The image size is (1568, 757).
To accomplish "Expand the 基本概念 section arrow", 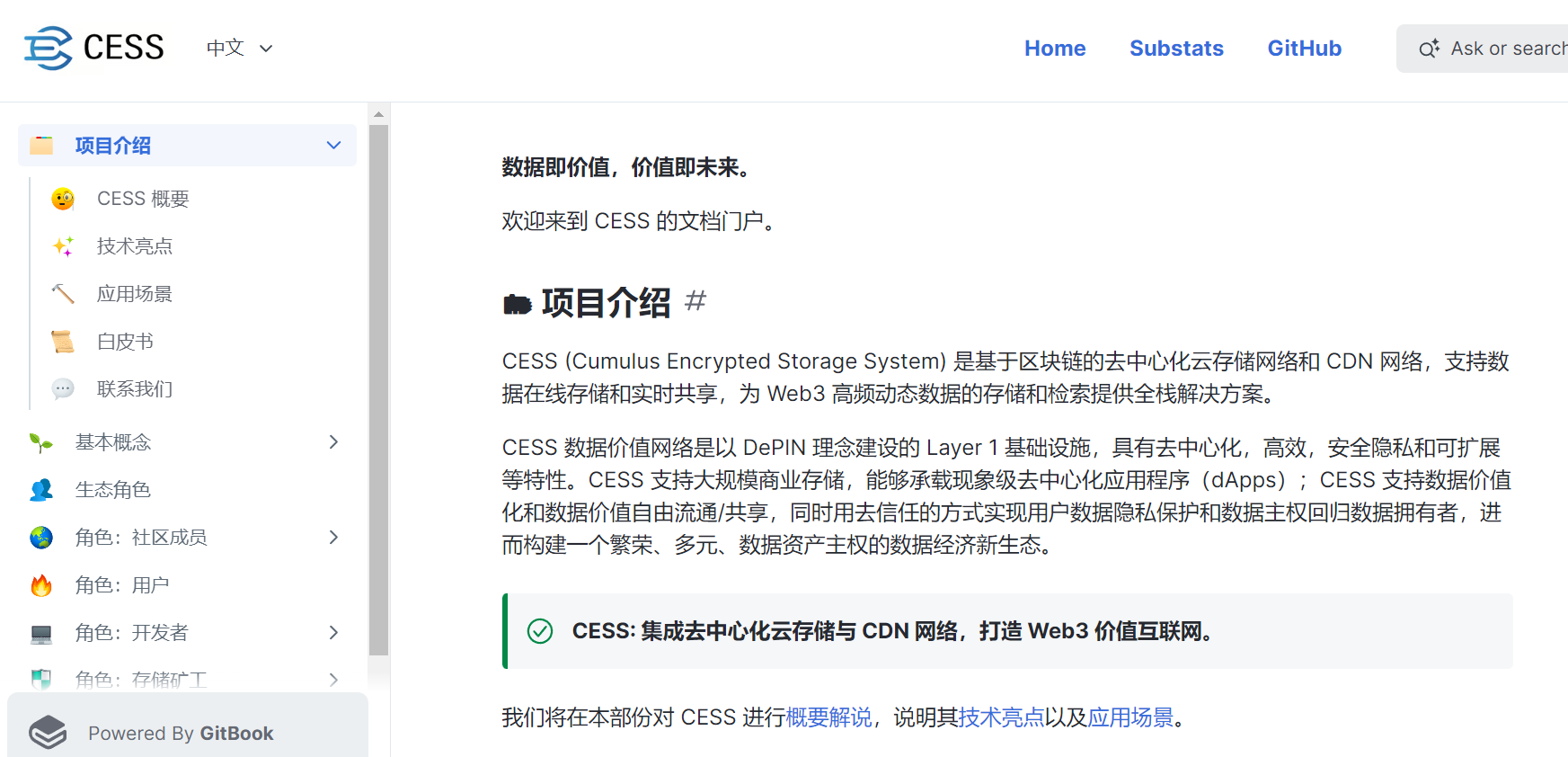I will [333, 441].
